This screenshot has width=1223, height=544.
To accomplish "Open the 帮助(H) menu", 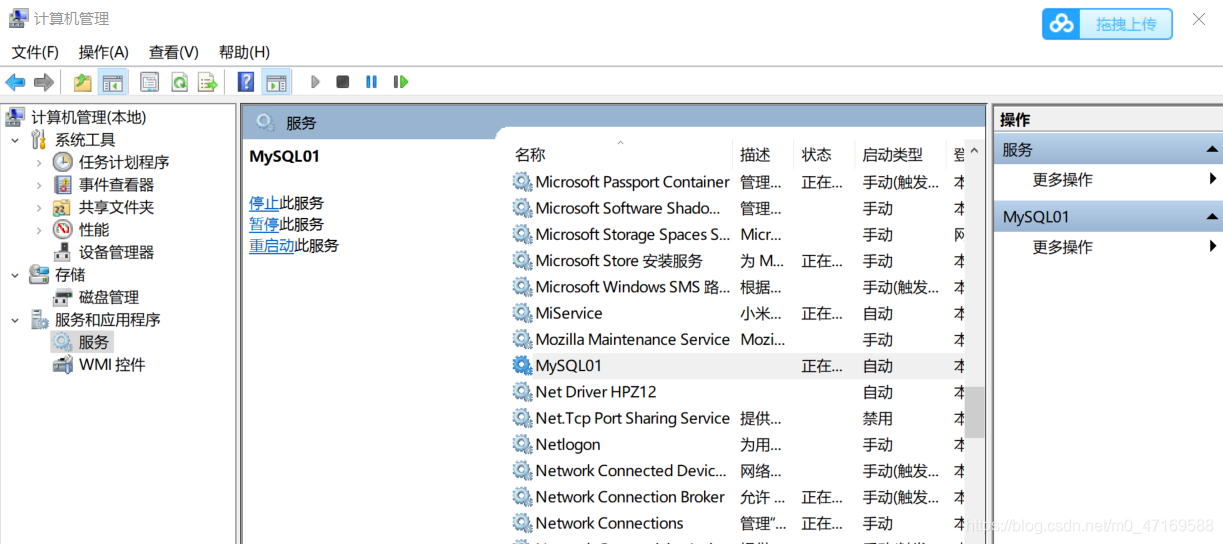I will tap(244, 52).
